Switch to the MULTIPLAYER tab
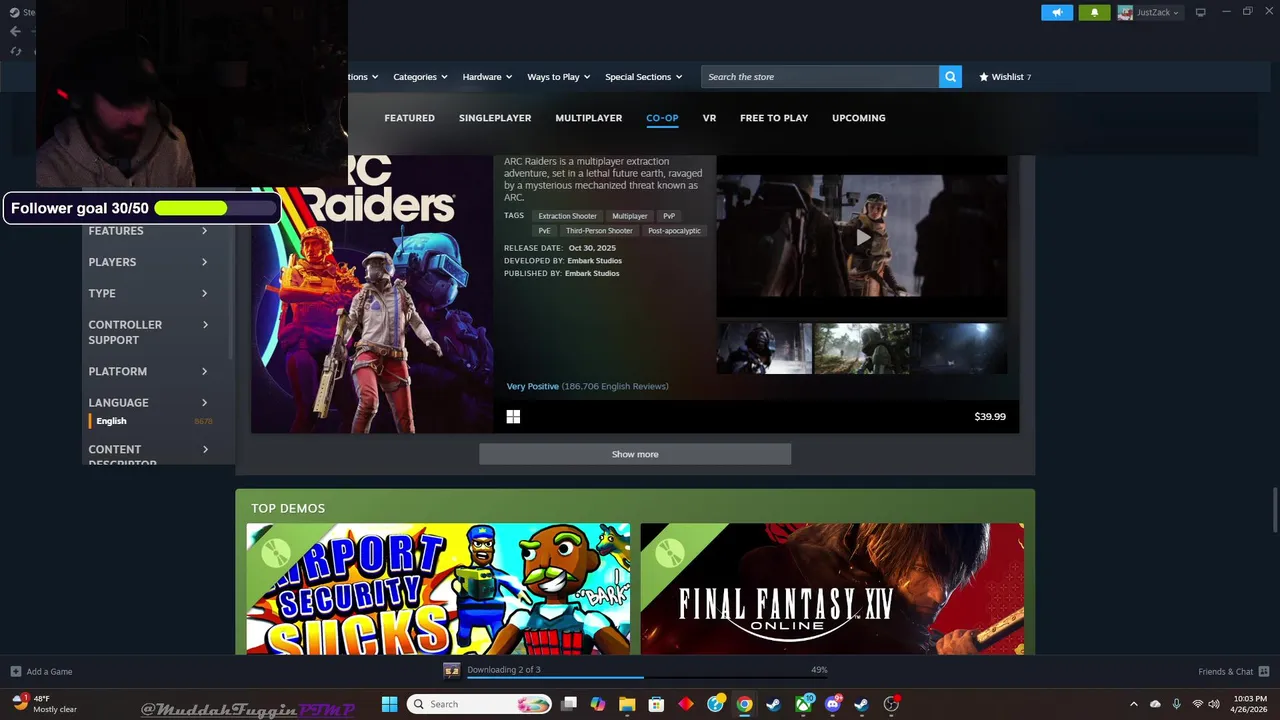Viewport: 1280px width, 720px height. tap(589, 118)
